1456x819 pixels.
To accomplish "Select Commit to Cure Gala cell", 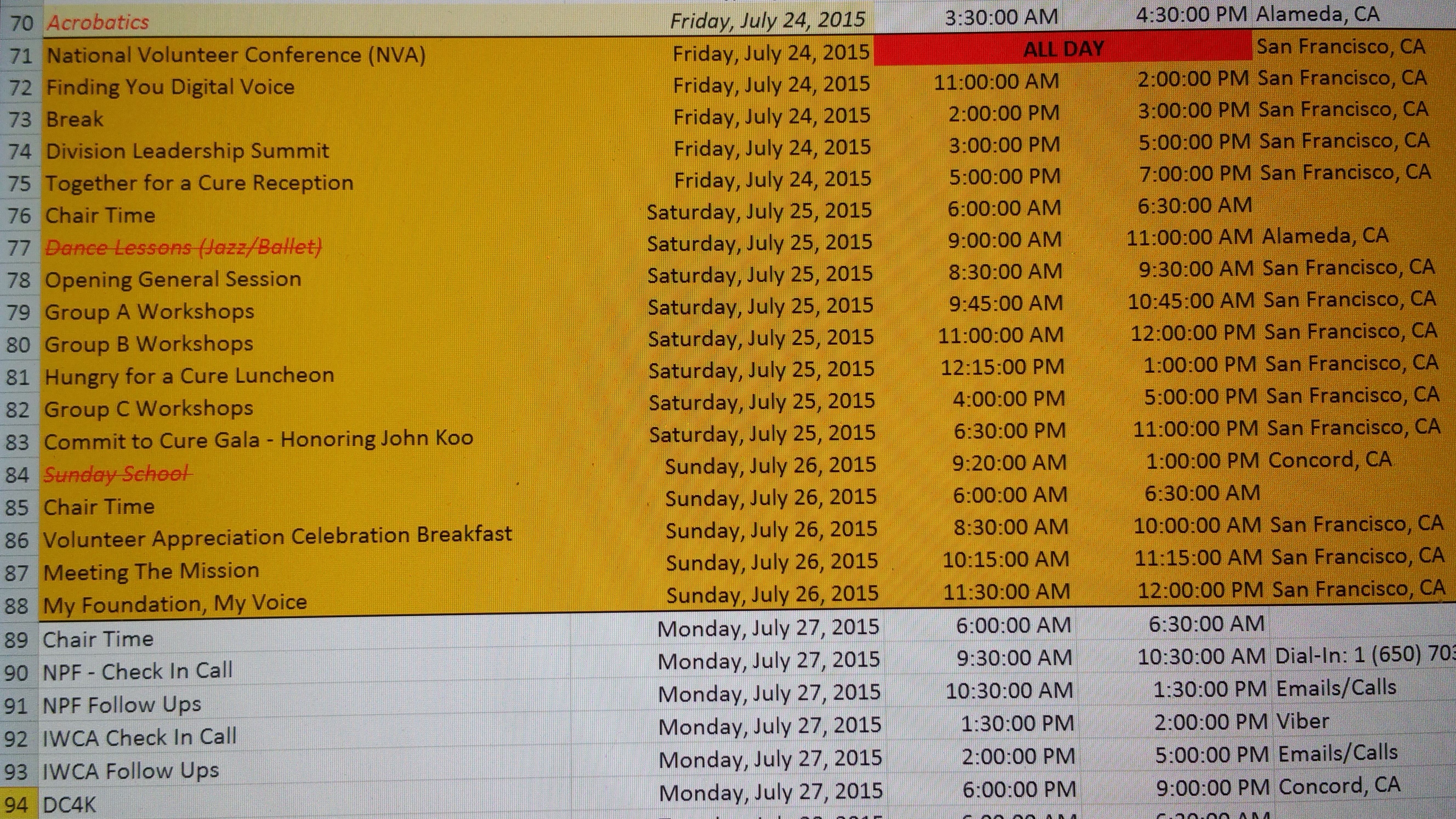I will [258, 440].
